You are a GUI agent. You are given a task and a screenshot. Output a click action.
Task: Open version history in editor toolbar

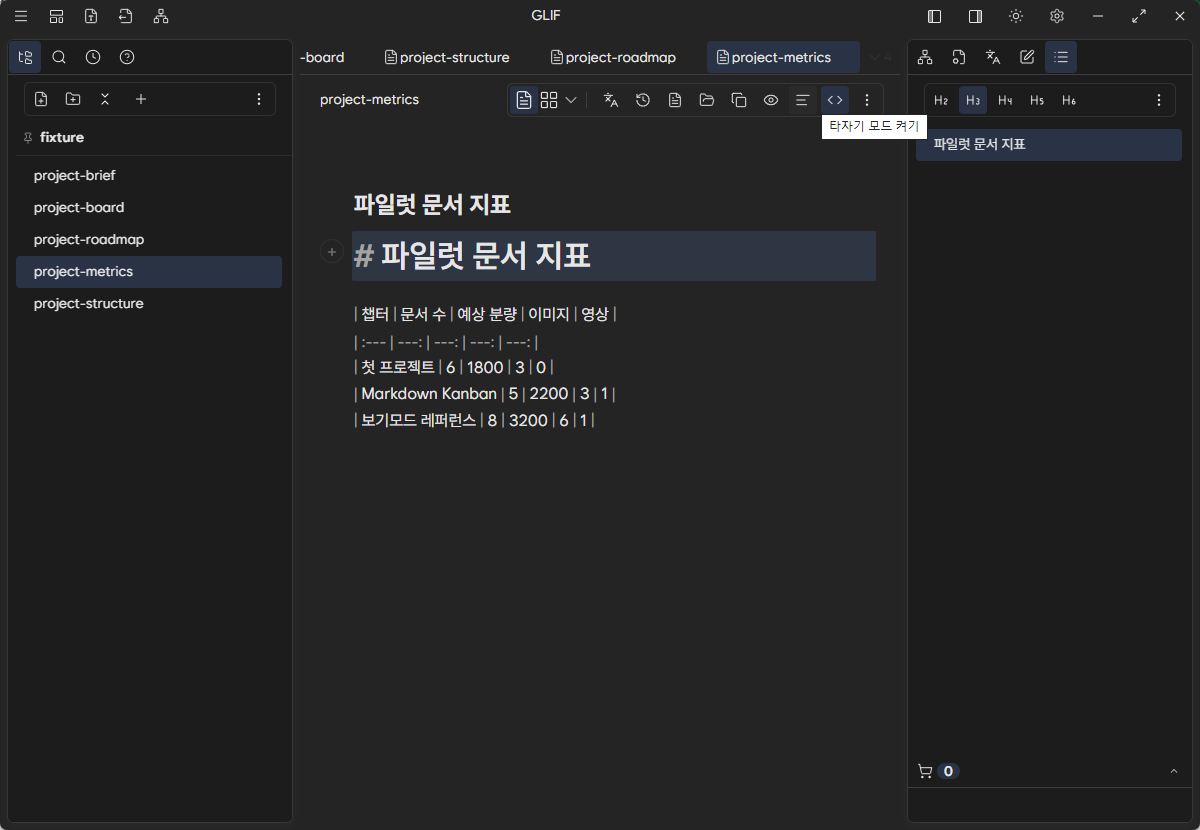[643, 99]
